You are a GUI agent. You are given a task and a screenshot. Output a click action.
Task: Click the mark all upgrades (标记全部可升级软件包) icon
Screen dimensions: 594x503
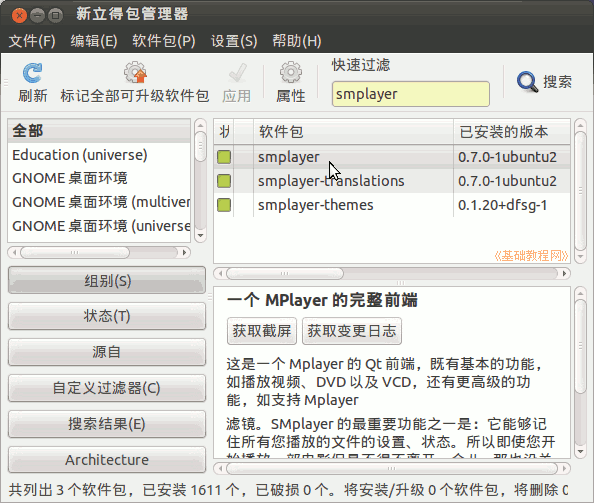135,72
